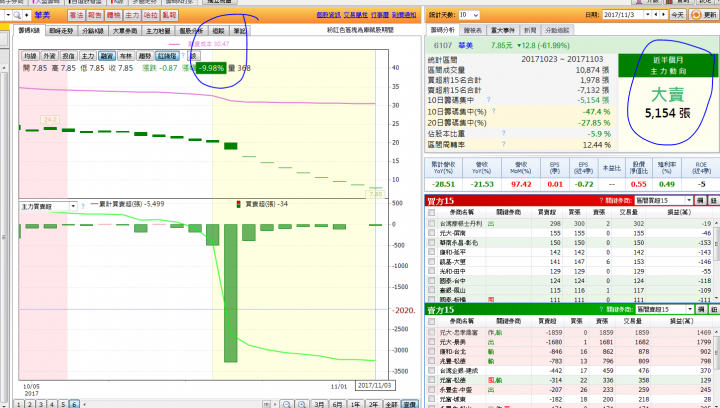Click the 今天 button
Screen dimensions: 720x408
coord(677,15)
